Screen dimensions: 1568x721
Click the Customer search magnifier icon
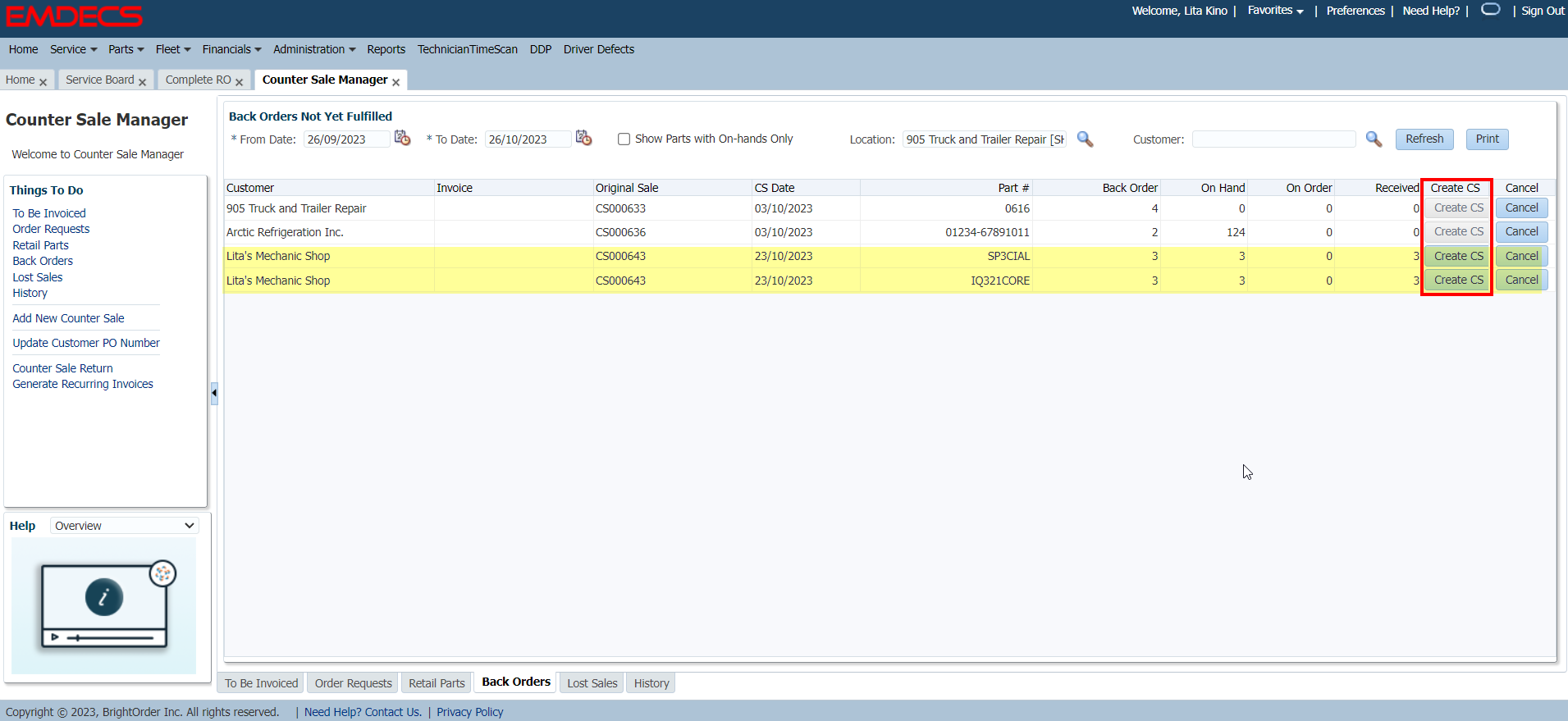pyautogui.click(x=1374, y=139)
